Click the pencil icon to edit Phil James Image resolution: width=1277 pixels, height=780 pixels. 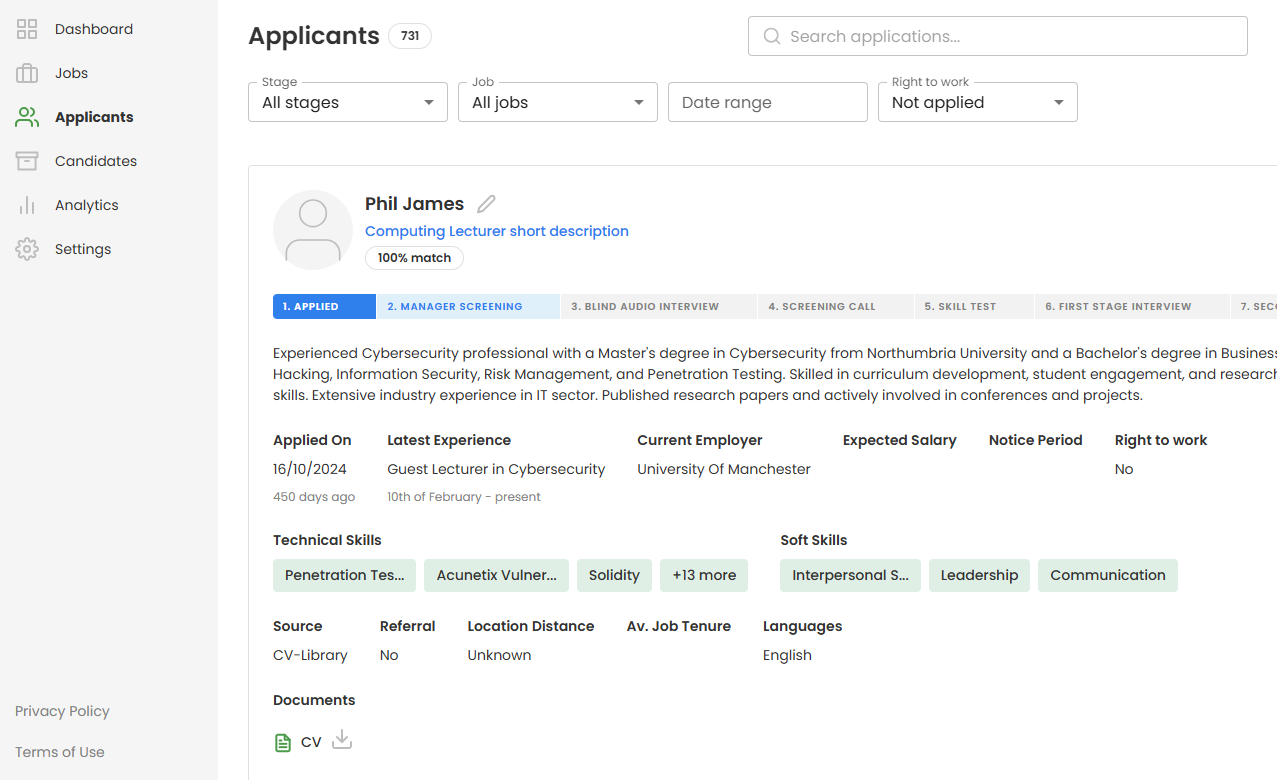pos(486,203)
